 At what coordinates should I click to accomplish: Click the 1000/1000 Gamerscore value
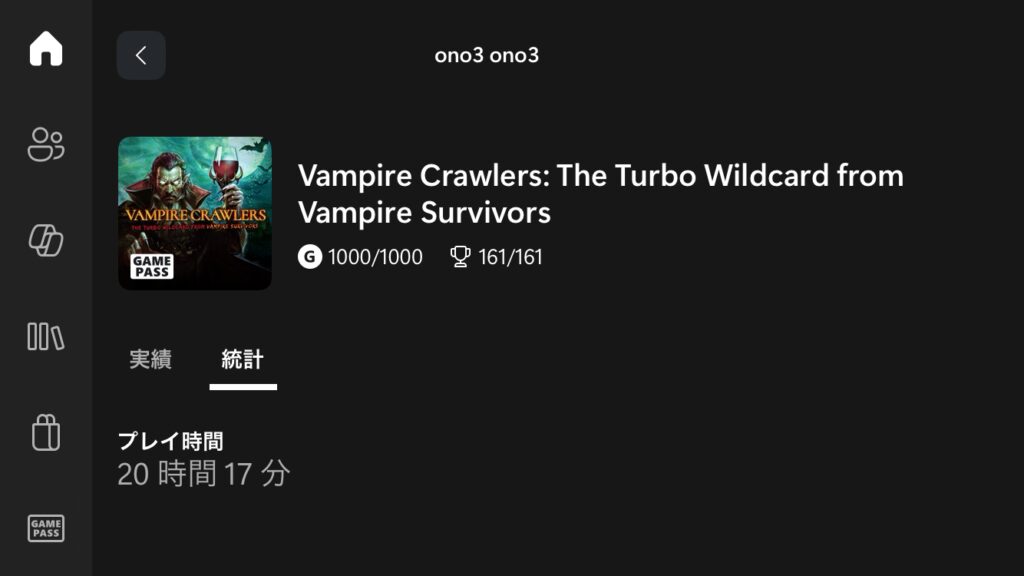pyautogui.click(x=375, y=257)
